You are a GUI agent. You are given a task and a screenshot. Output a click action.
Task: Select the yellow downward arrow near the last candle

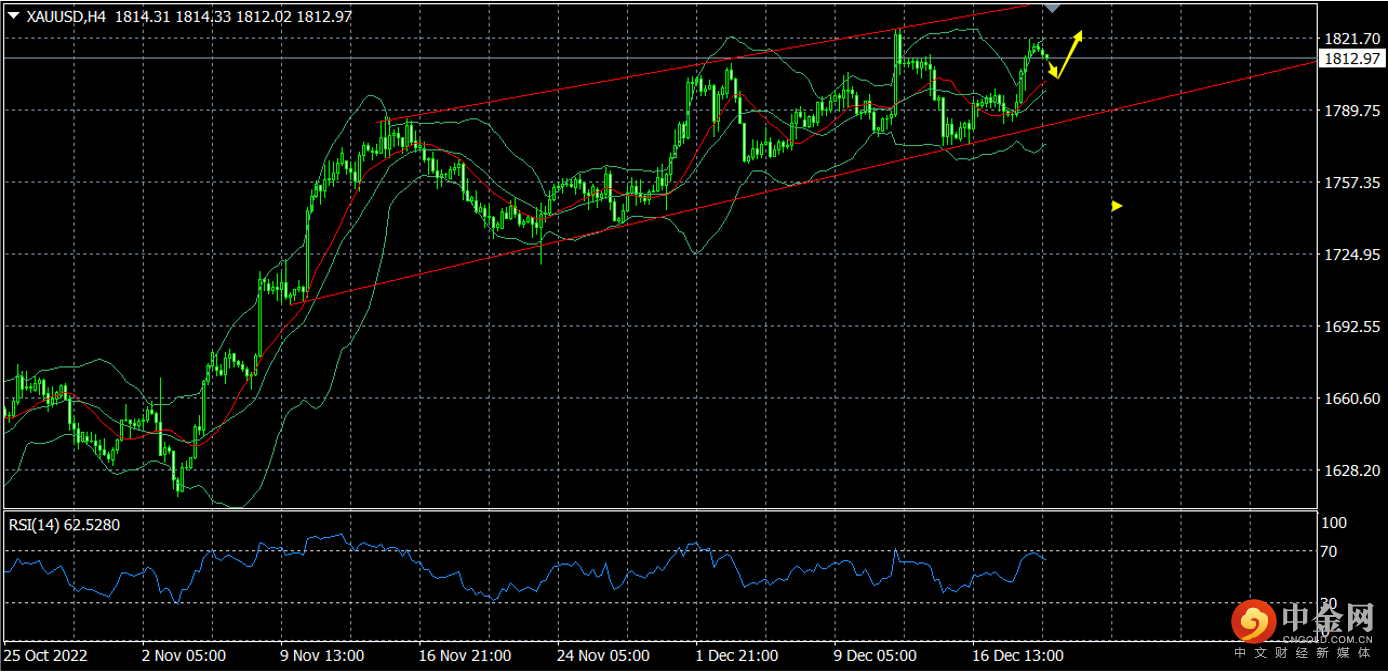tap(1053, 72)
